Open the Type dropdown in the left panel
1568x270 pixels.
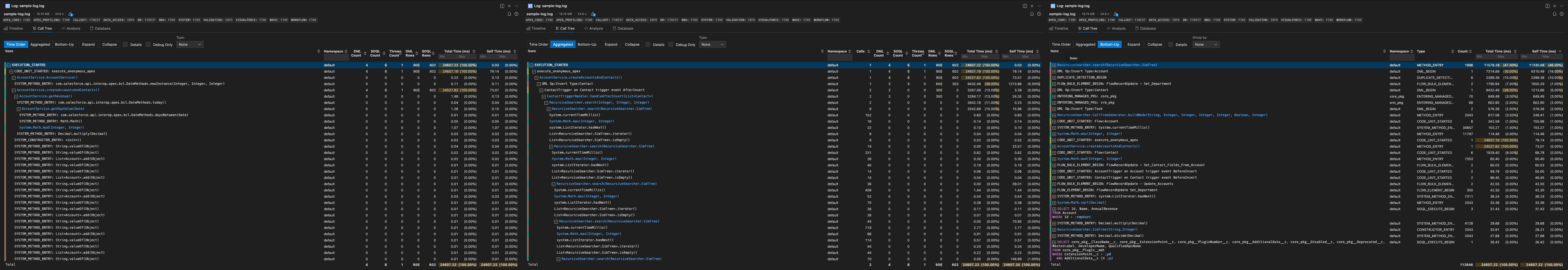[190, 44]
